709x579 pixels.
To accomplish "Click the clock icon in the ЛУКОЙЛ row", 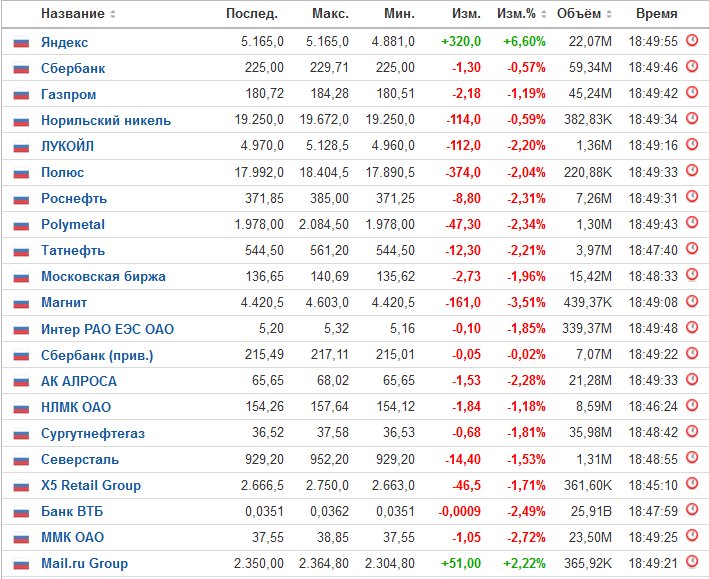I will click(x=692, y=145).
